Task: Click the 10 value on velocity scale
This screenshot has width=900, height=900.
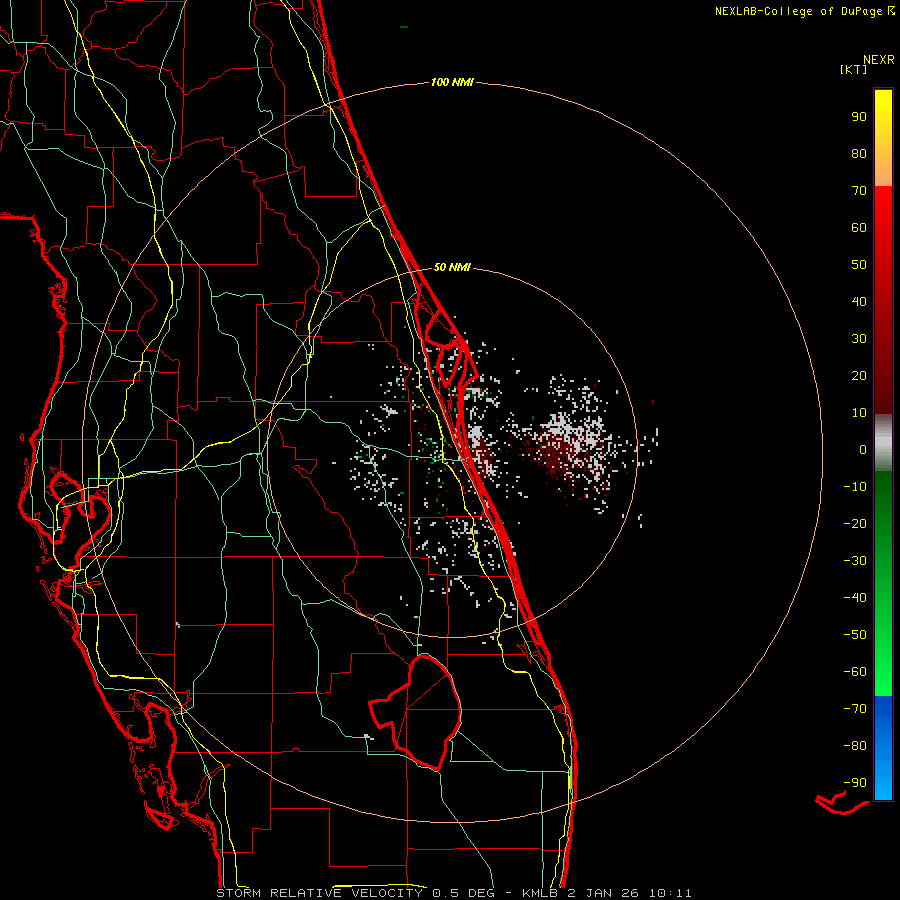Action: pyautogui.click(x=859, y=413)
